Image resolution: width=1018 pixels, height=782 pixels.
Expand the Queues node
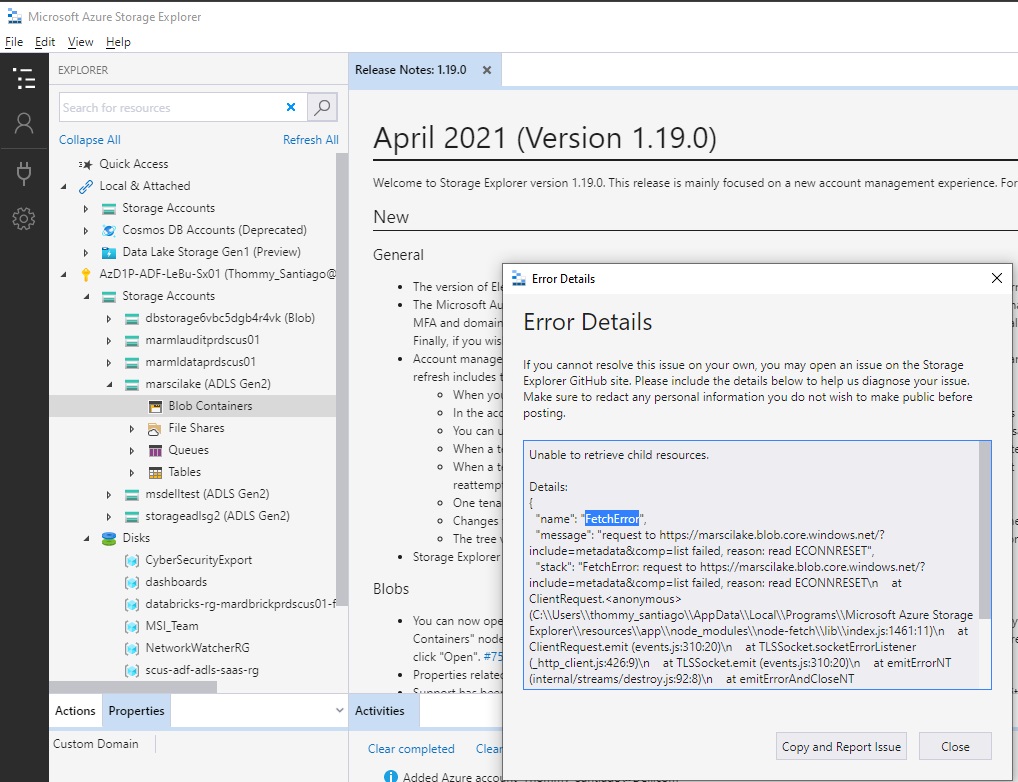(x=132, y=451)
